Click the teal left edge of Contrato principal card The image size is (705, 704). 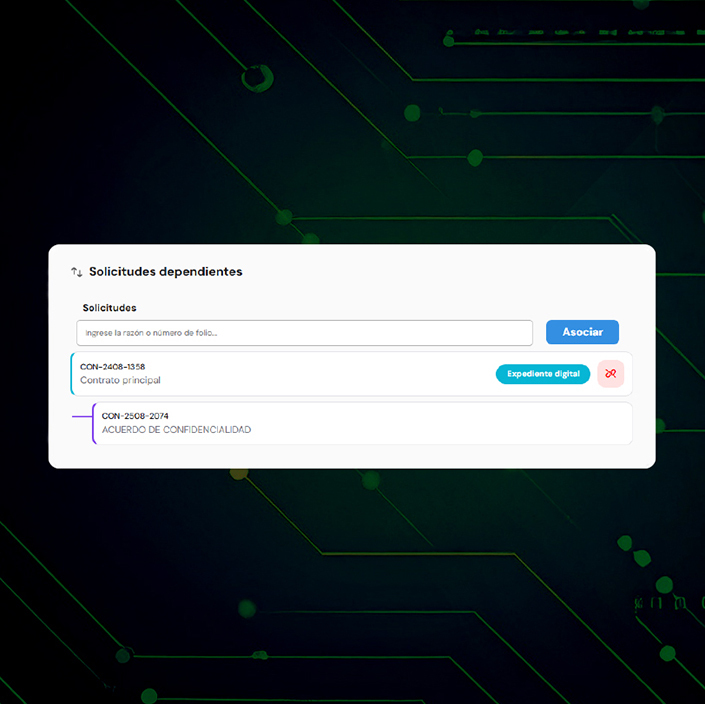click(x=72, y=374)
